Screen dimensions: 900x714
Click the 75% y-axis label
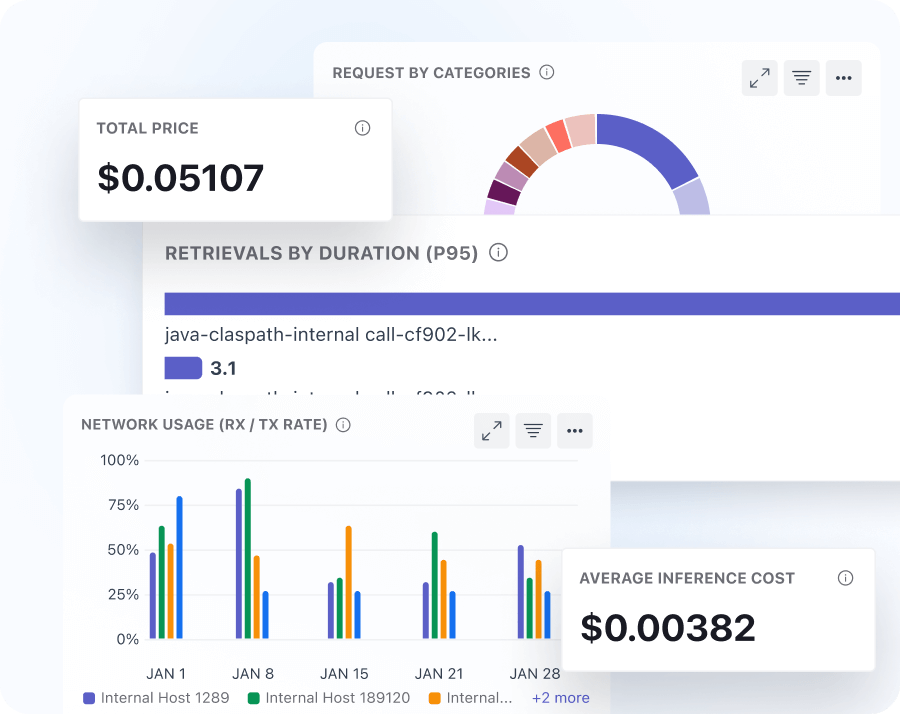123,505
